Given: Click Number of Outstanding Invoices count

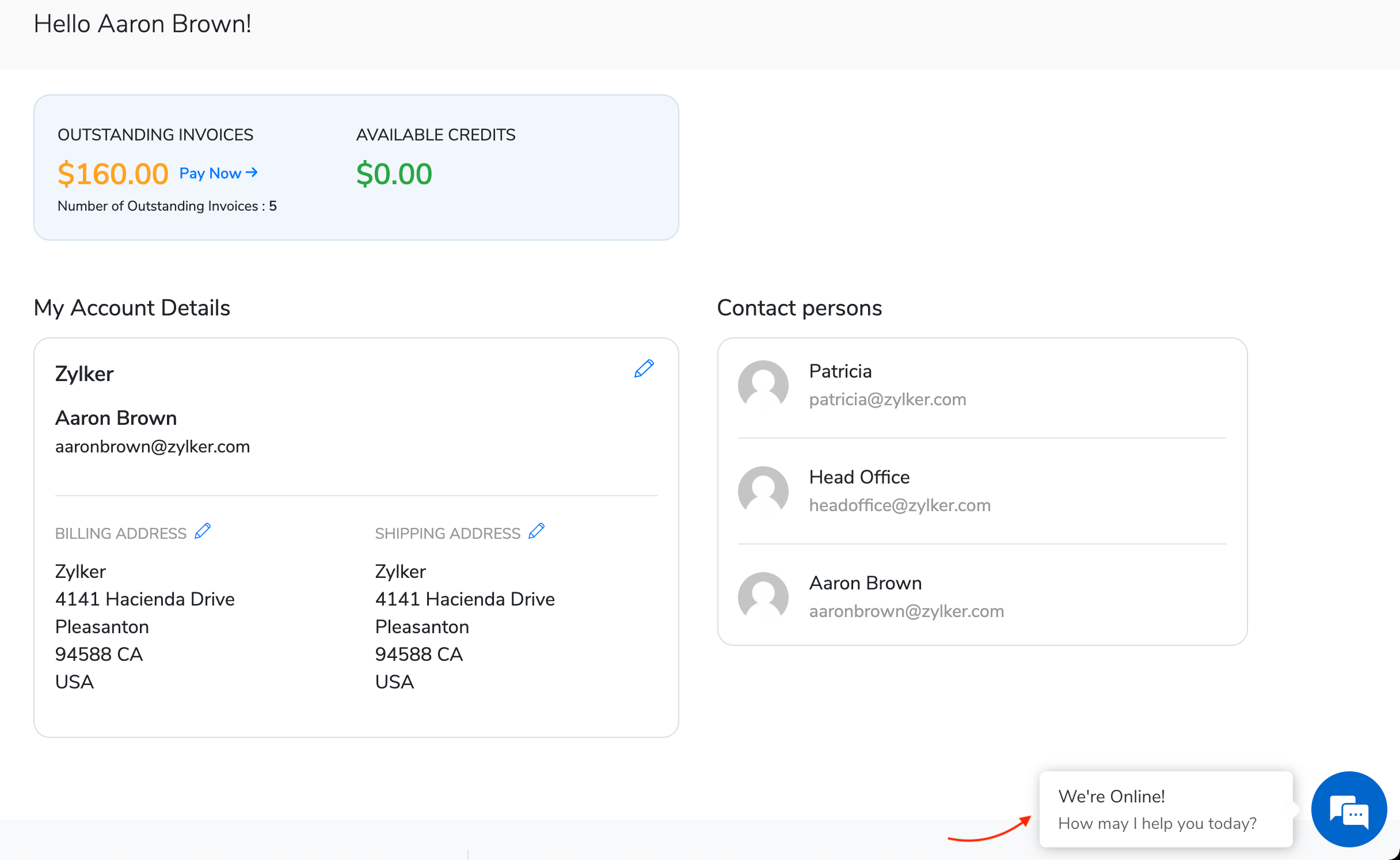Looking at the screenshot, I should pyautogui.click(x=166, y=206).
